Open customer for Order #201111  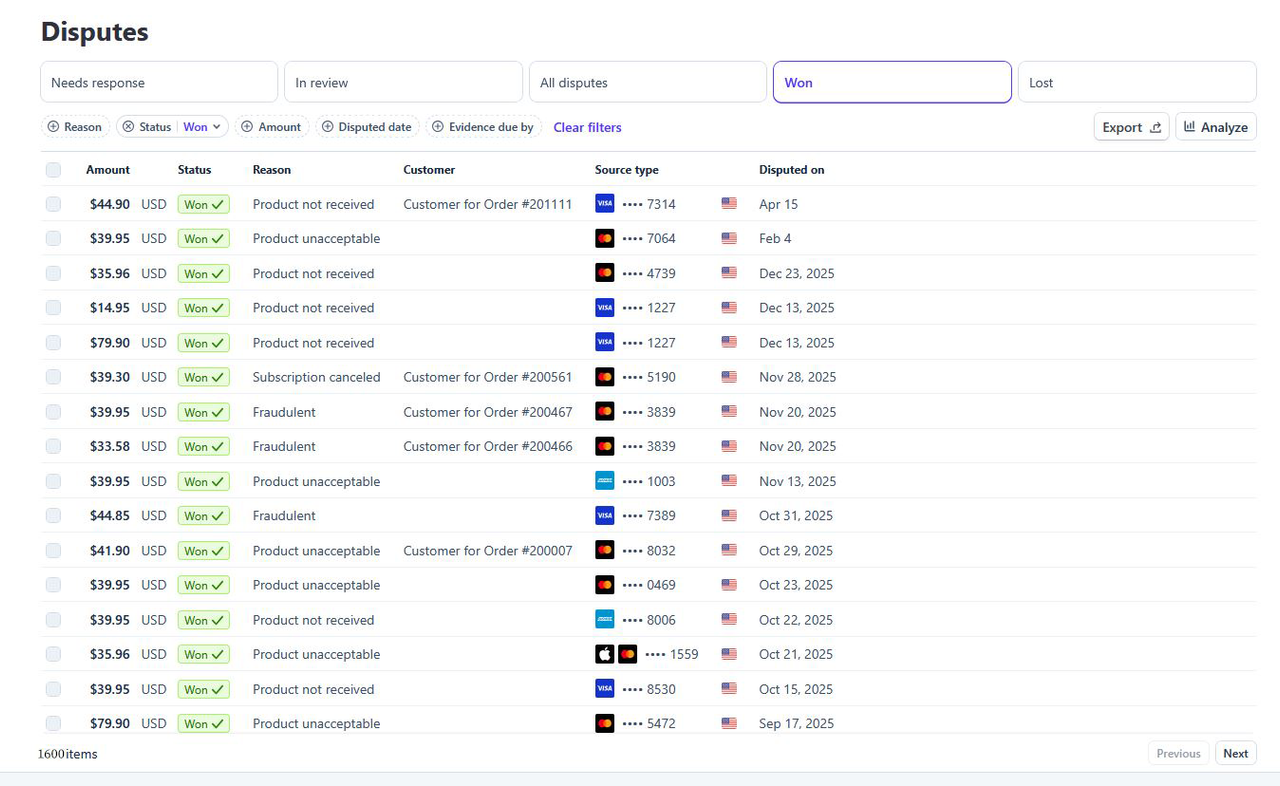click(488, 204)
